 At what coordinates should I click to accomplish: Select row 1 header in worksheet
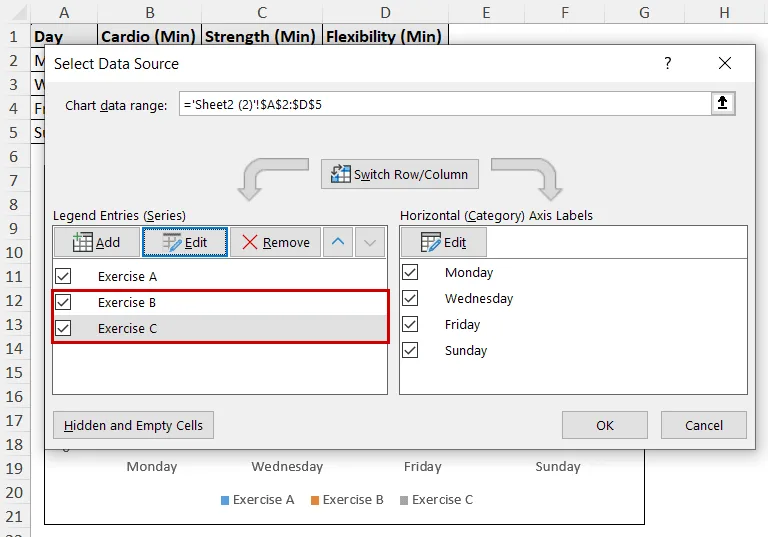pyautogui.click(x=14, y=36)
